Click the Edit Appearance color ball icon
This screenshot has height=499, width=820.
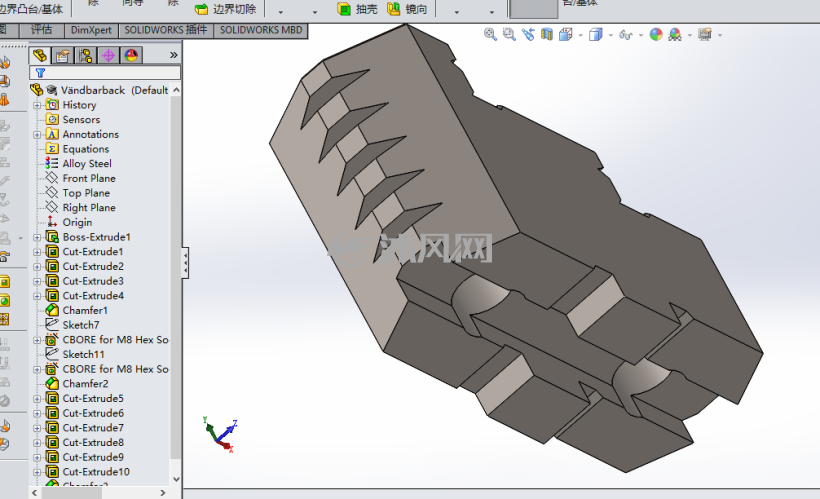656,35
